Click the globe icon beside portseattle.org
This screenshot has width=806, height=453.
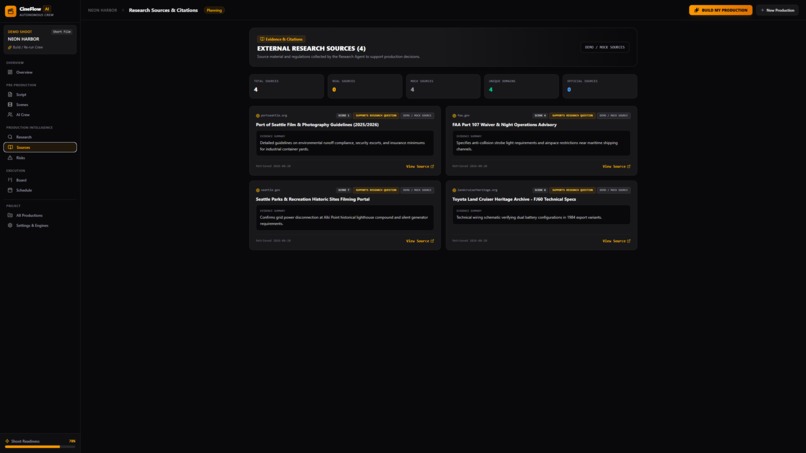pyautogui.click(x=258, y=116)
